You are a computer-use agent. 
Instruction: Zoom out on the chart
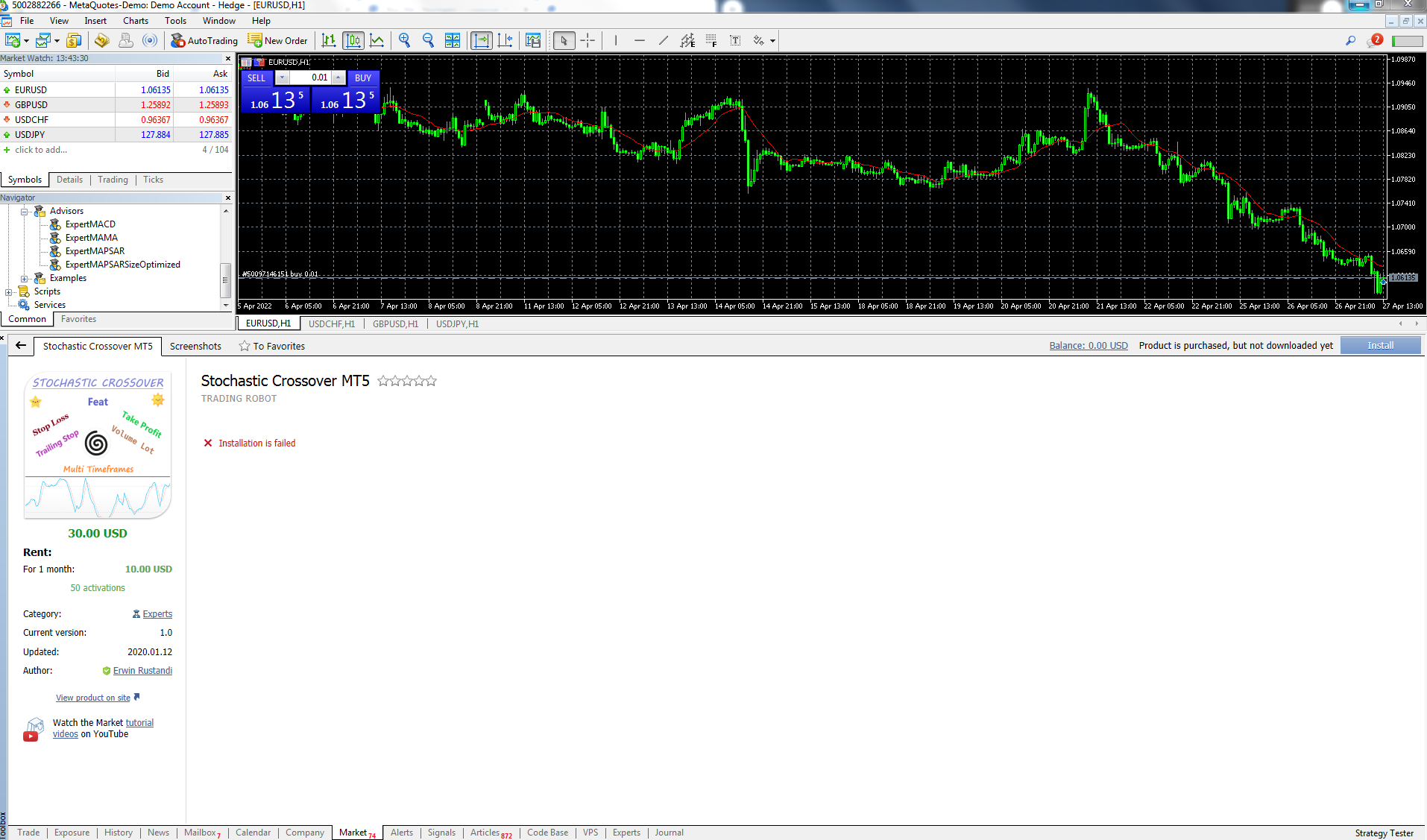[428, 40]
